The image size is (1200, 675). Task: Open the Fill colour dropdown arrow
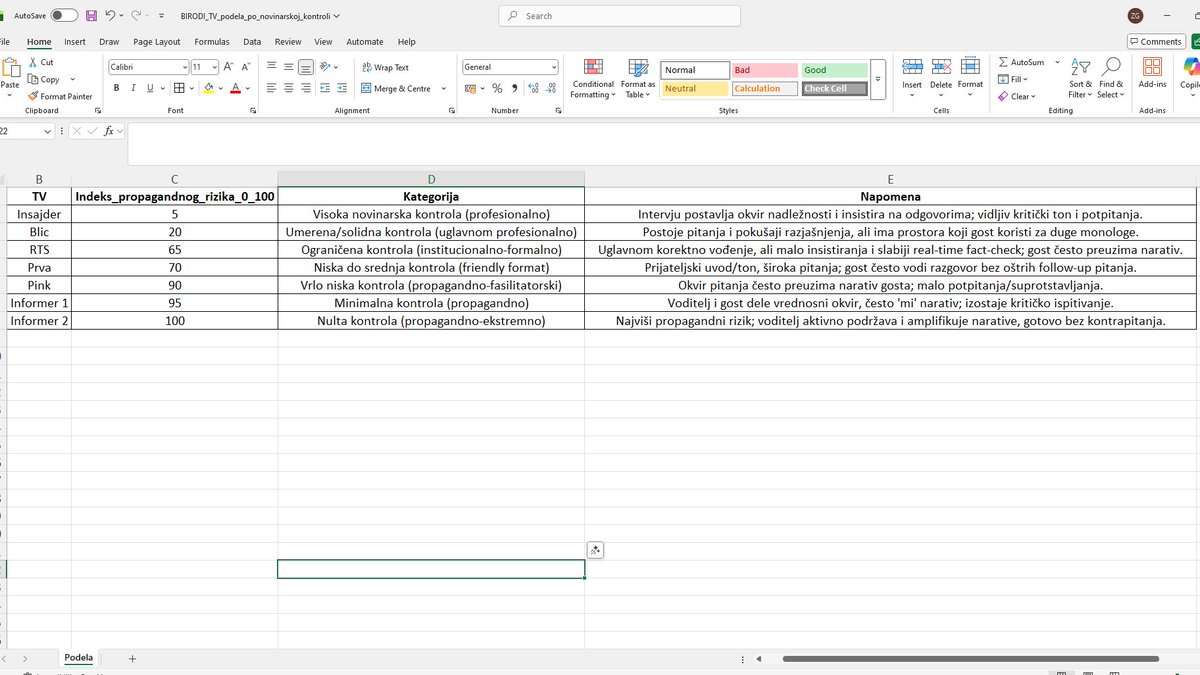click(x=220, y=88)
